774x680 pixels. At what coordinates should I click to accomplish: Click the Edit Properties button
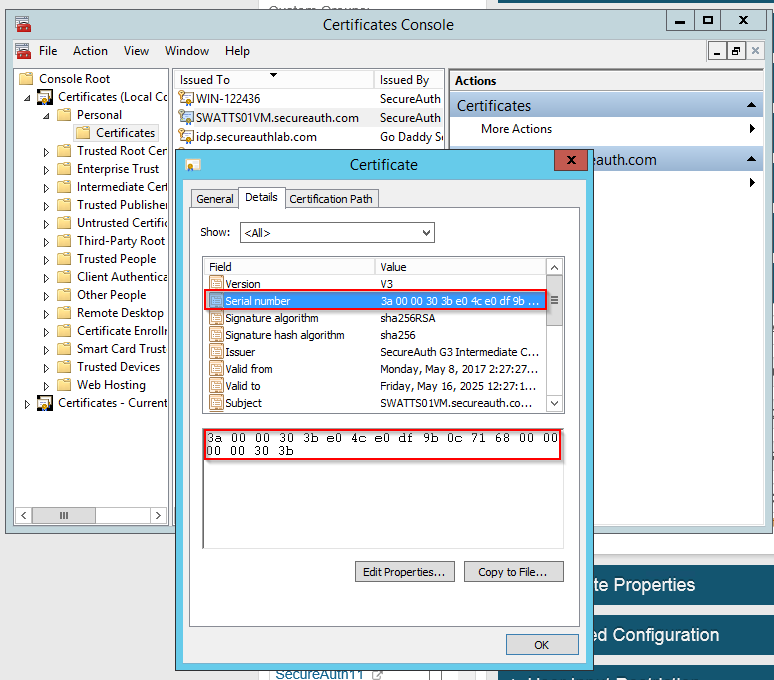click(404, 571)
